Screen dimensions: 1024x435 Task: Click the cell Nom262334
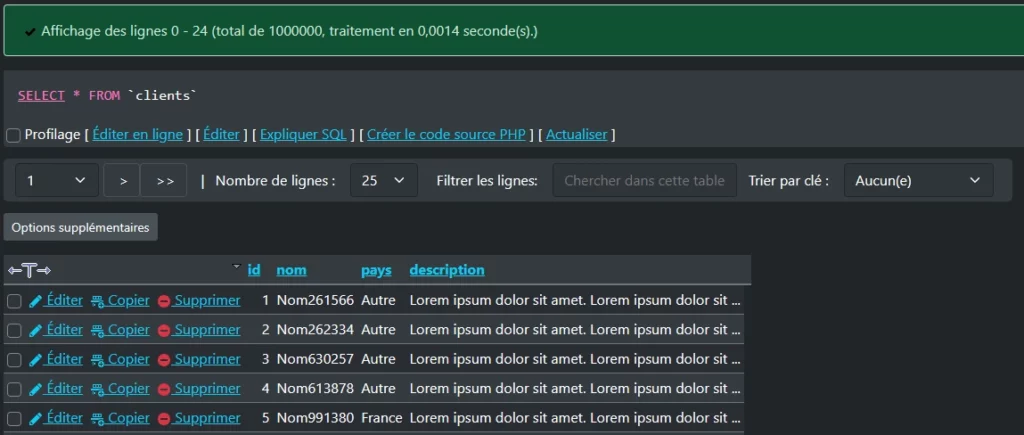tap(315, 330)
